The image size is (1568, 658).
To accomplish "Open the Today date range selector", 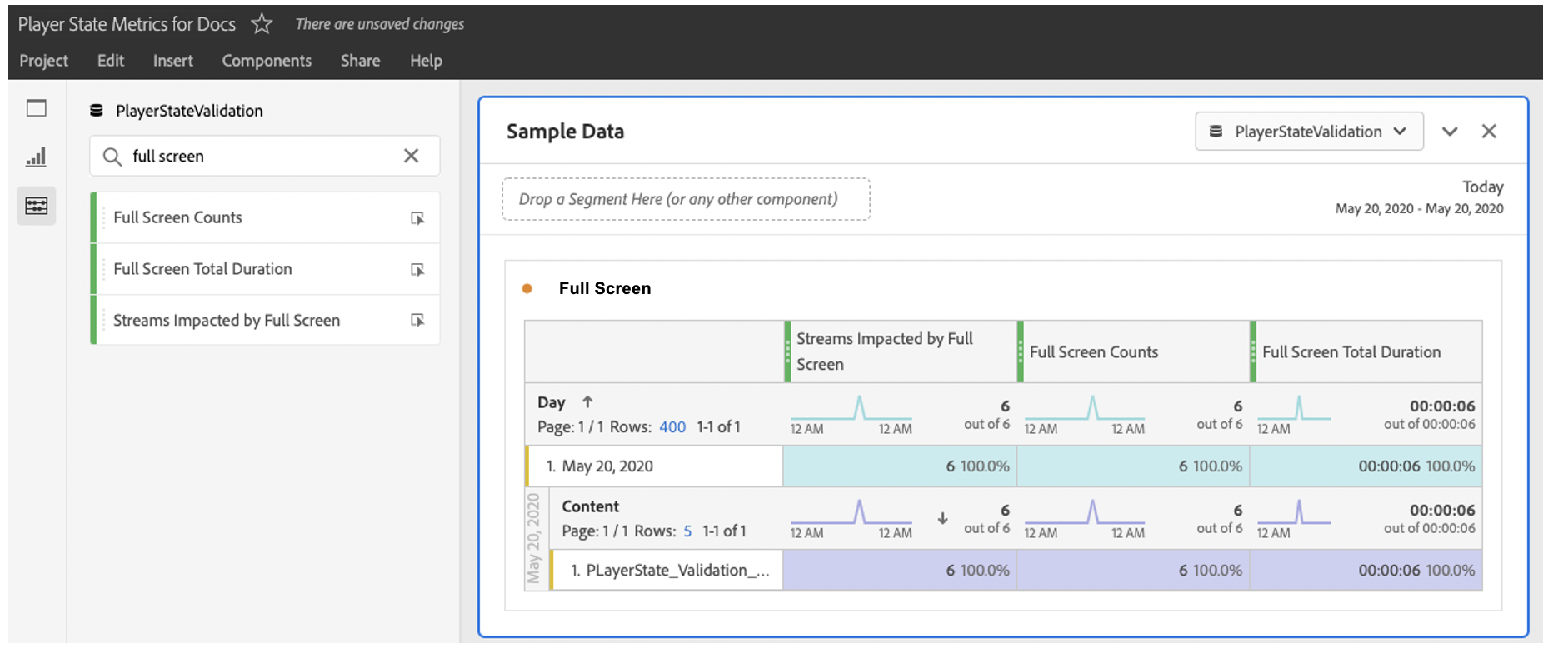I will (1482, 187).
